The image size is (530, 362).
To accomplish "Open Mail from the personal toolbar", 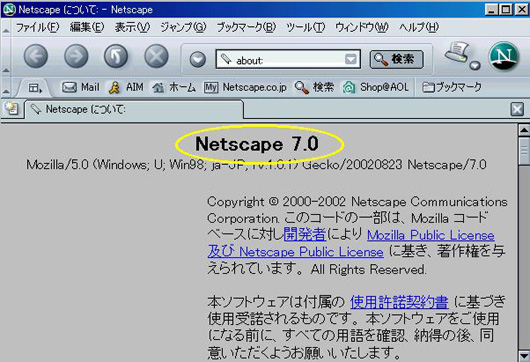I will (80, 87).
